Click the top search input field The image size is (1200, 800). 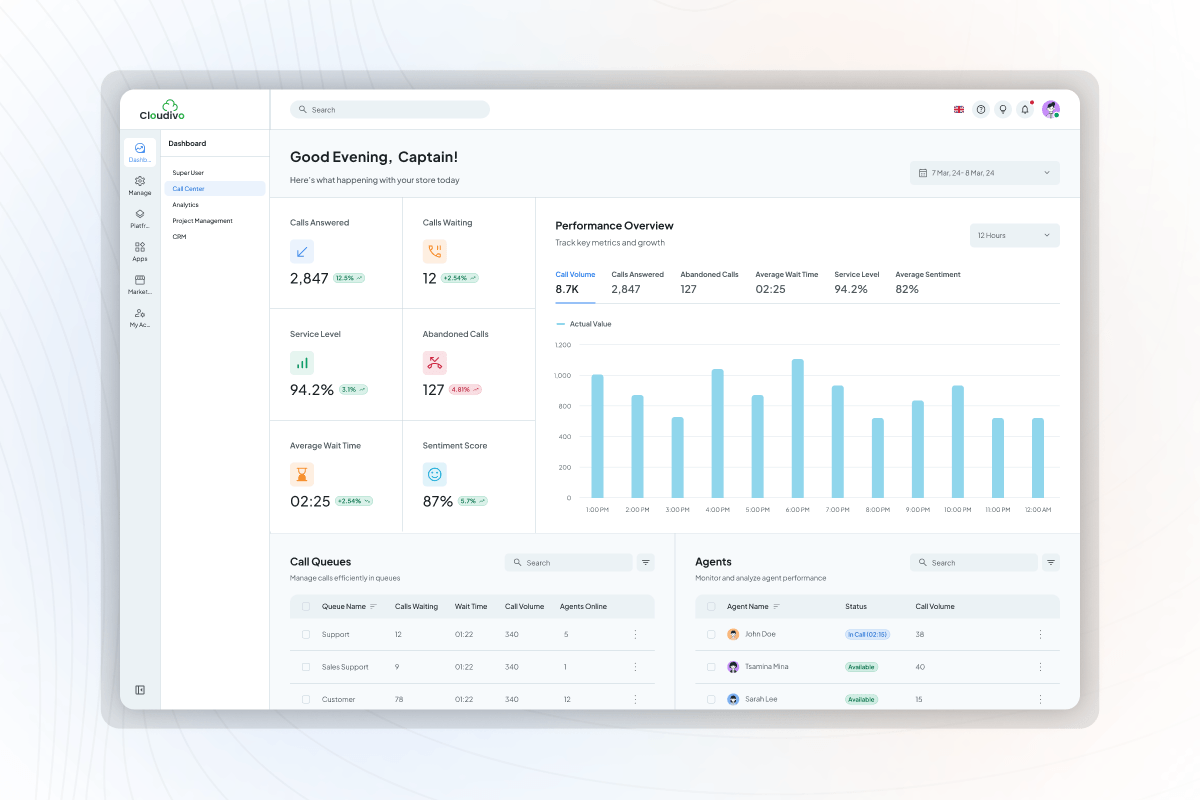coord(390,110)
